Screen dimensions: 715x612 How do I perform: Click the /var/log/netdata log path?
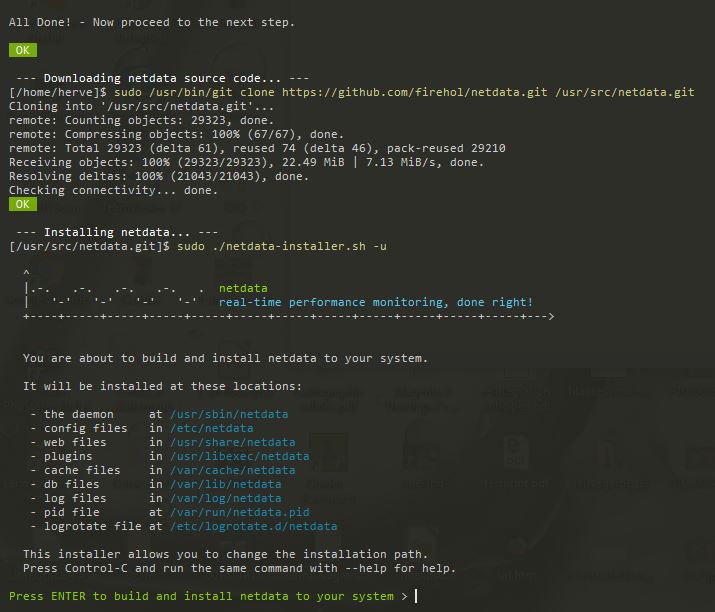click(x=226, y=498)
